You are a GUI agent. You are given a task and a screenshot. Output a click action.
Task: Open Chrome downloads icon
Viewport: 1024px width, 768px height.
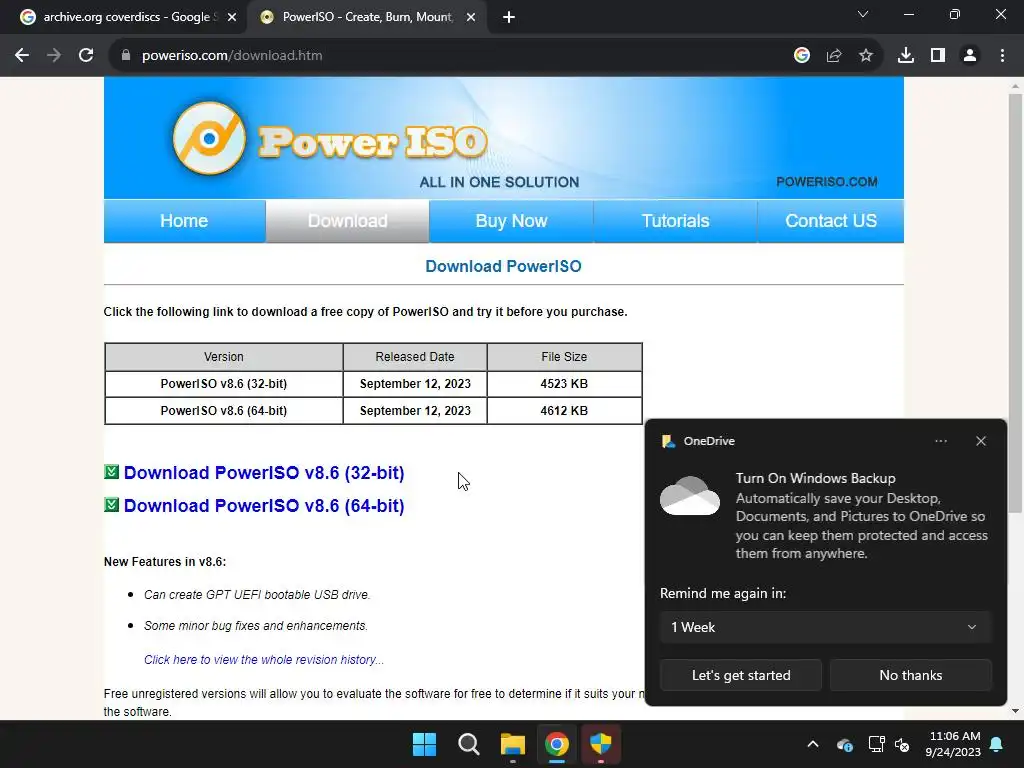pyautogui.click(x=906, y=56)
